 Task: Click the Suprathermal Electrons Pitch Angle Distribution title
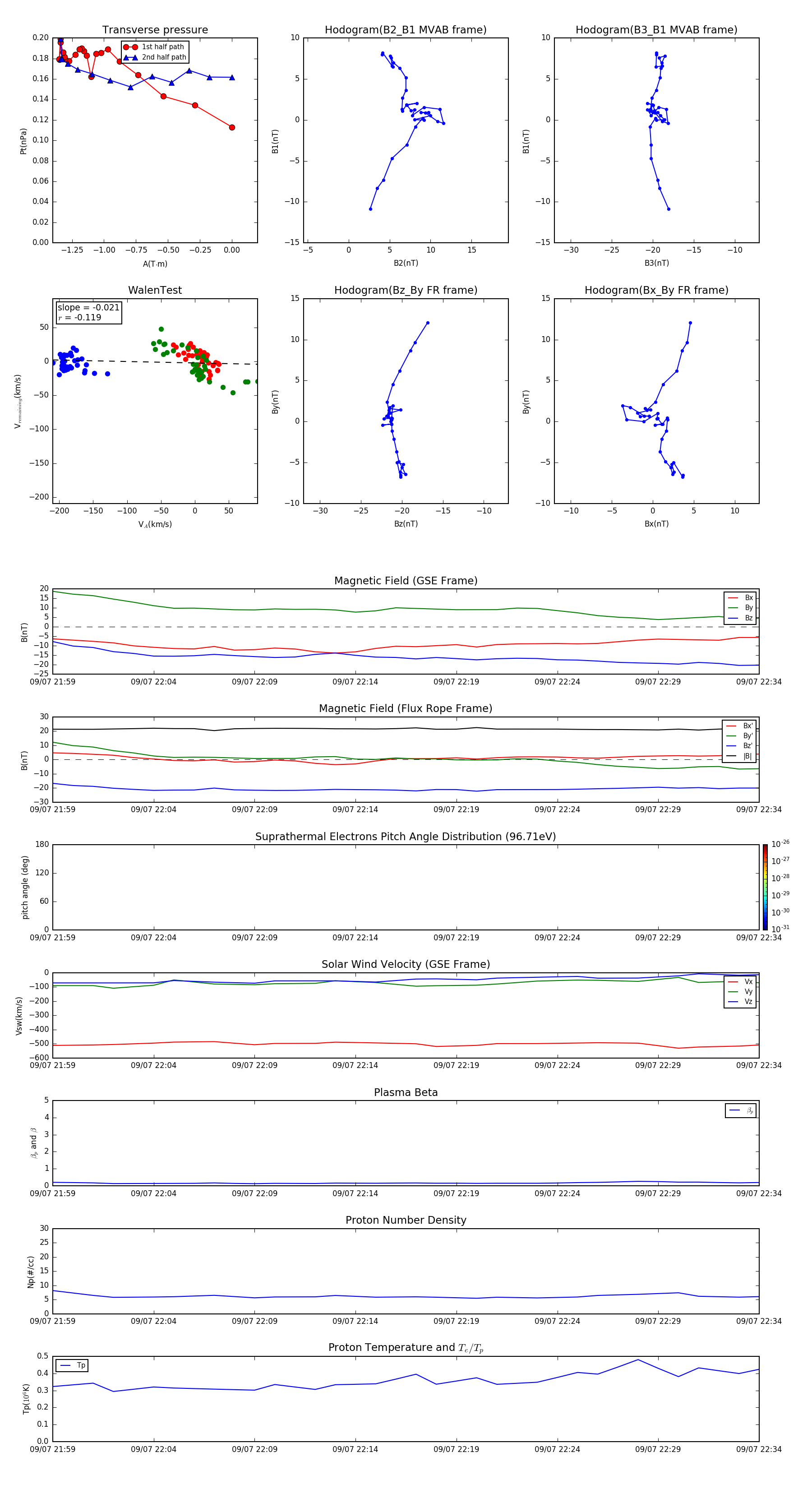[406, 837]
